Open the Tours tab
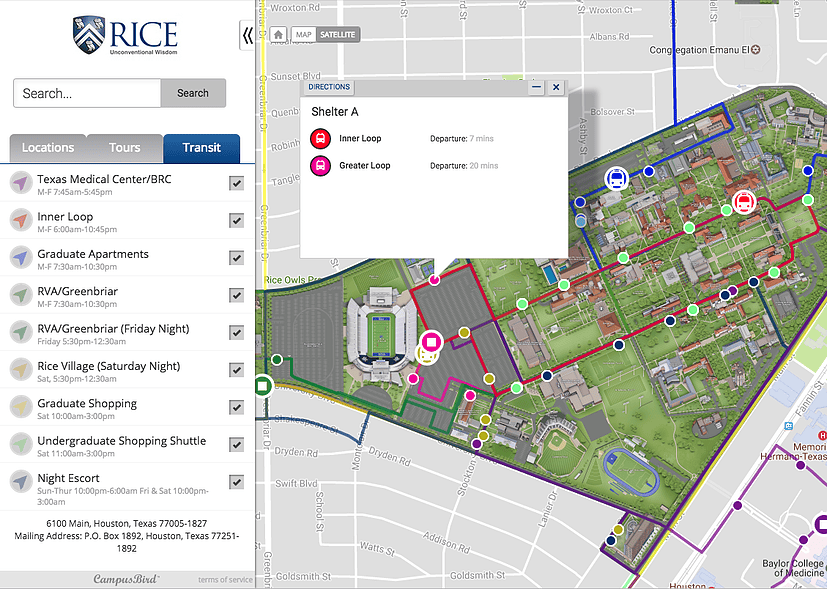The height and width of the screenshot is (589, 827). point(125,148)
